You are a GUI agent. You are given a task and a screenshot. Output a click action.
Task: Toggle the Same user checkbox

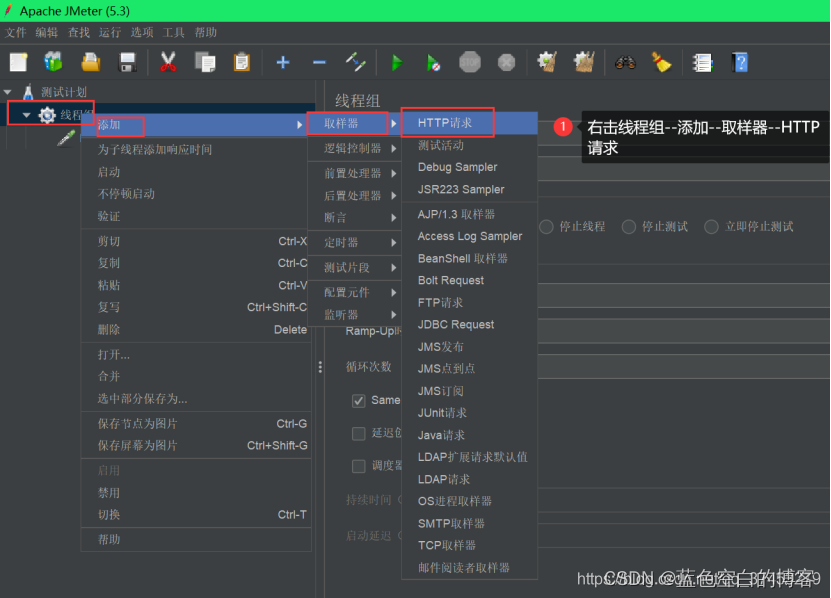pos(359,401)
